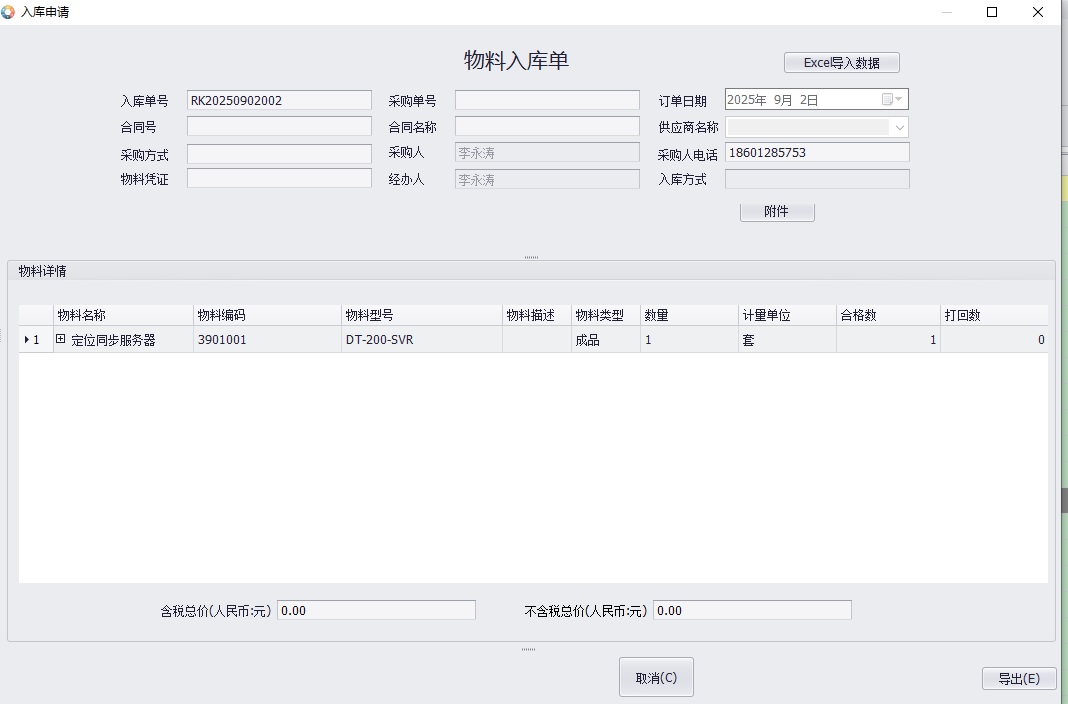Sort by the 物料名称 column header
The image size is (1068, 704).
123,315
